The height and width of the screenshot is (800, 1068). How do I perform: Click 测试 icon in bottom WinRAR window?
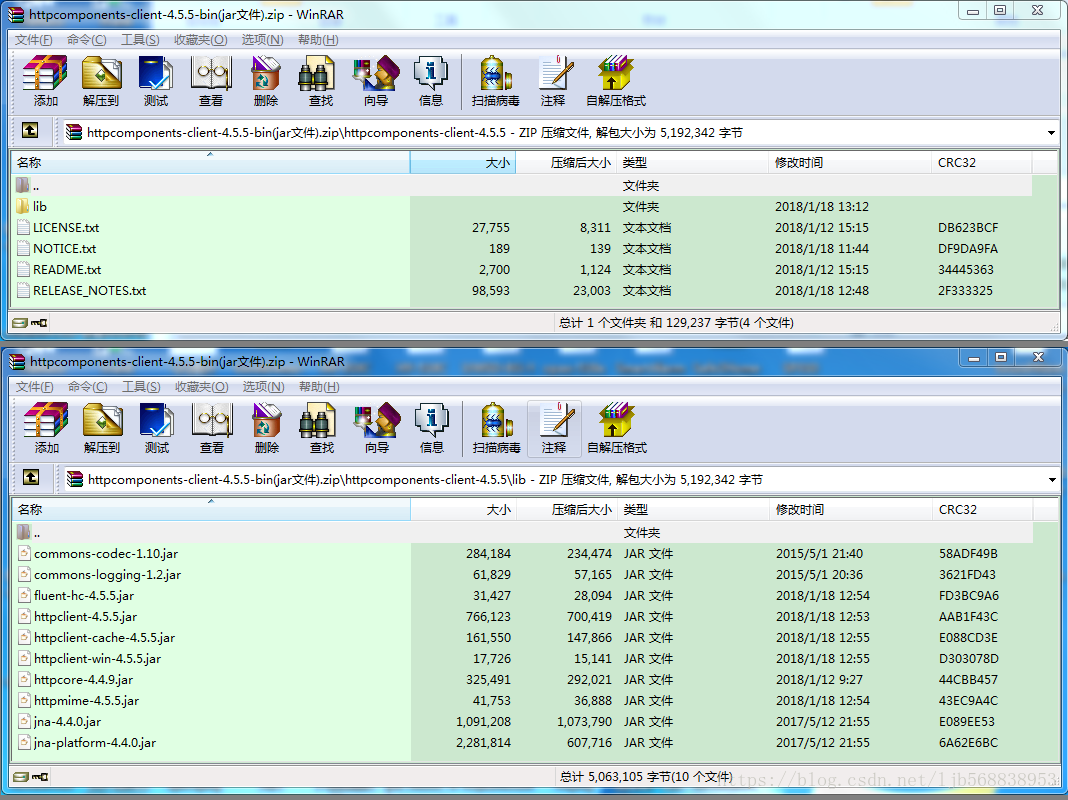tap(157, 428)
